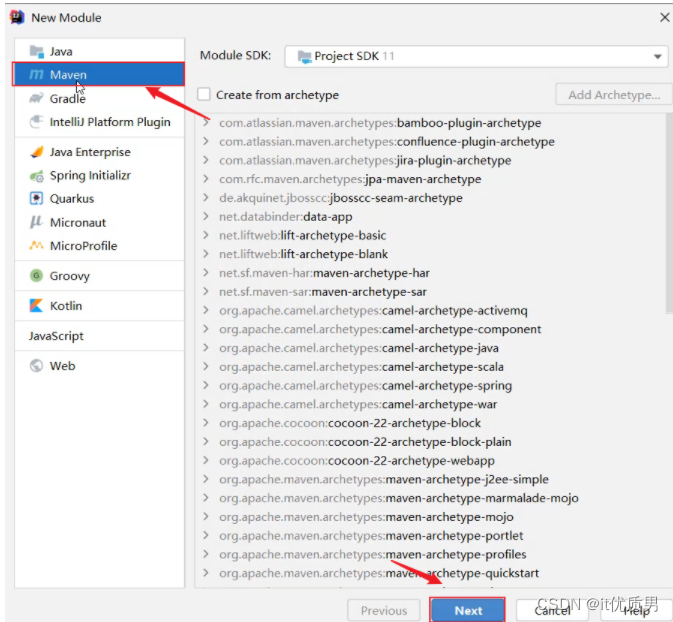Expand lift-archetype-blank entry

206,254
